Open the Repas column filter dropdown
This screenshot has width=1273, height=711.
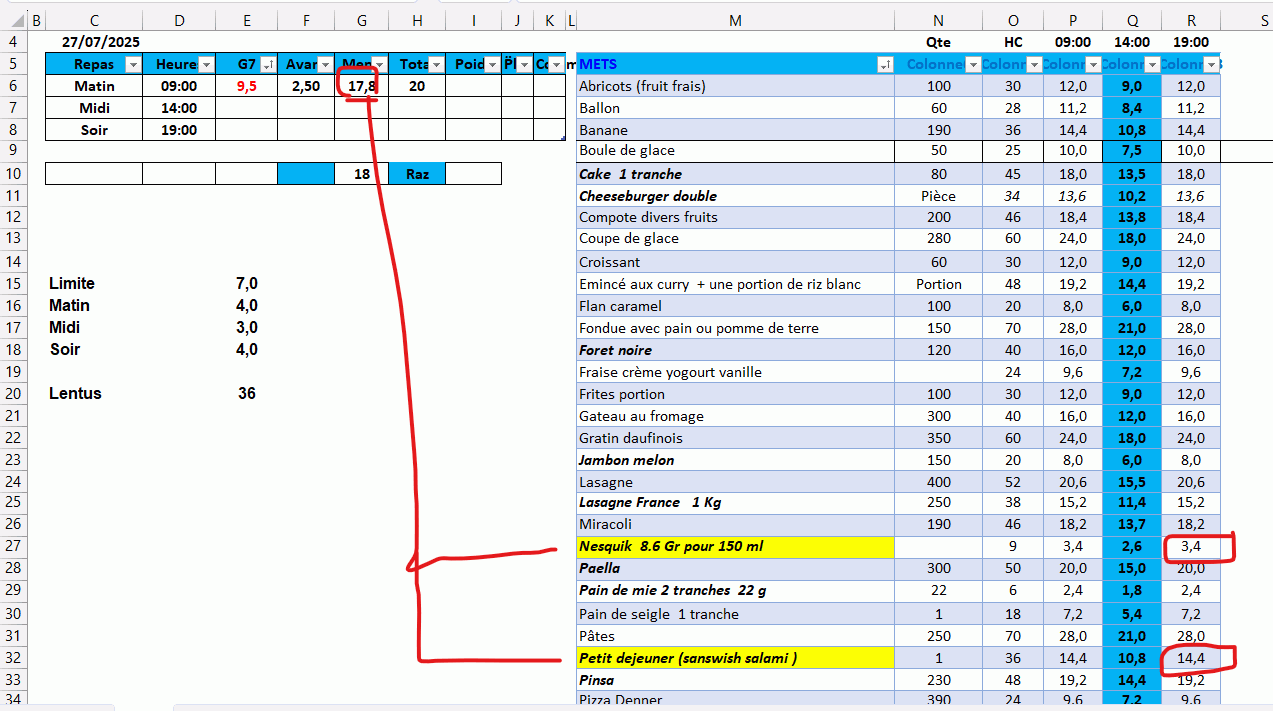(132, 65)
